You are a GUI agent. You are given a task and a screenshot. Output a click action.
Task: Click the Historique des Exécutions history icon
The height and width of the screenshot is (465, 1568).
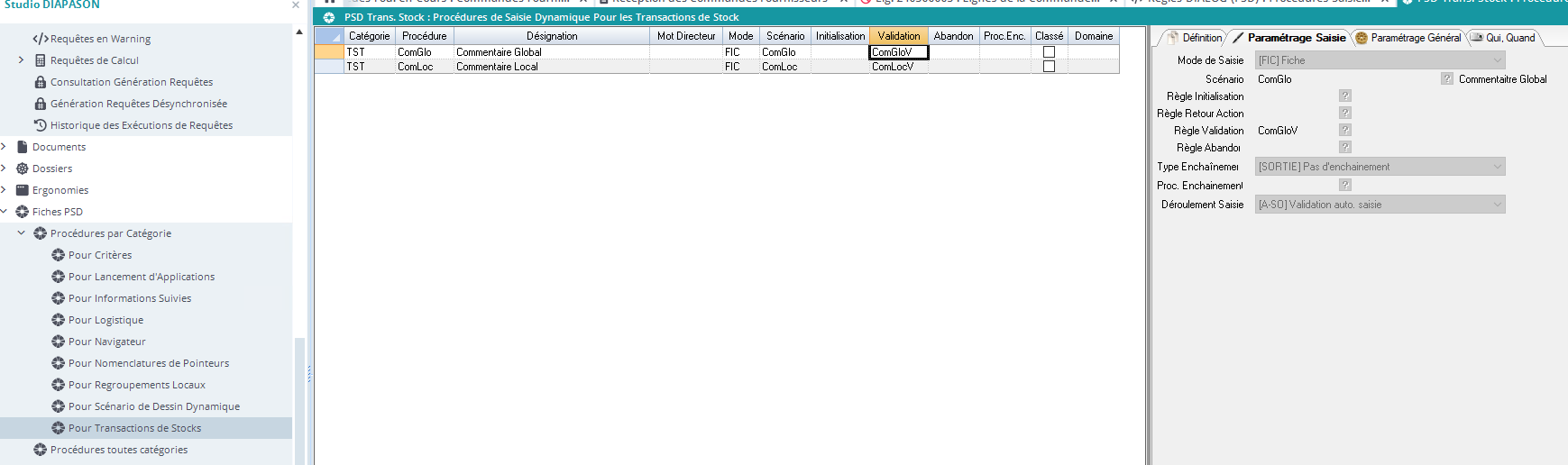click(x=40, y=125)
